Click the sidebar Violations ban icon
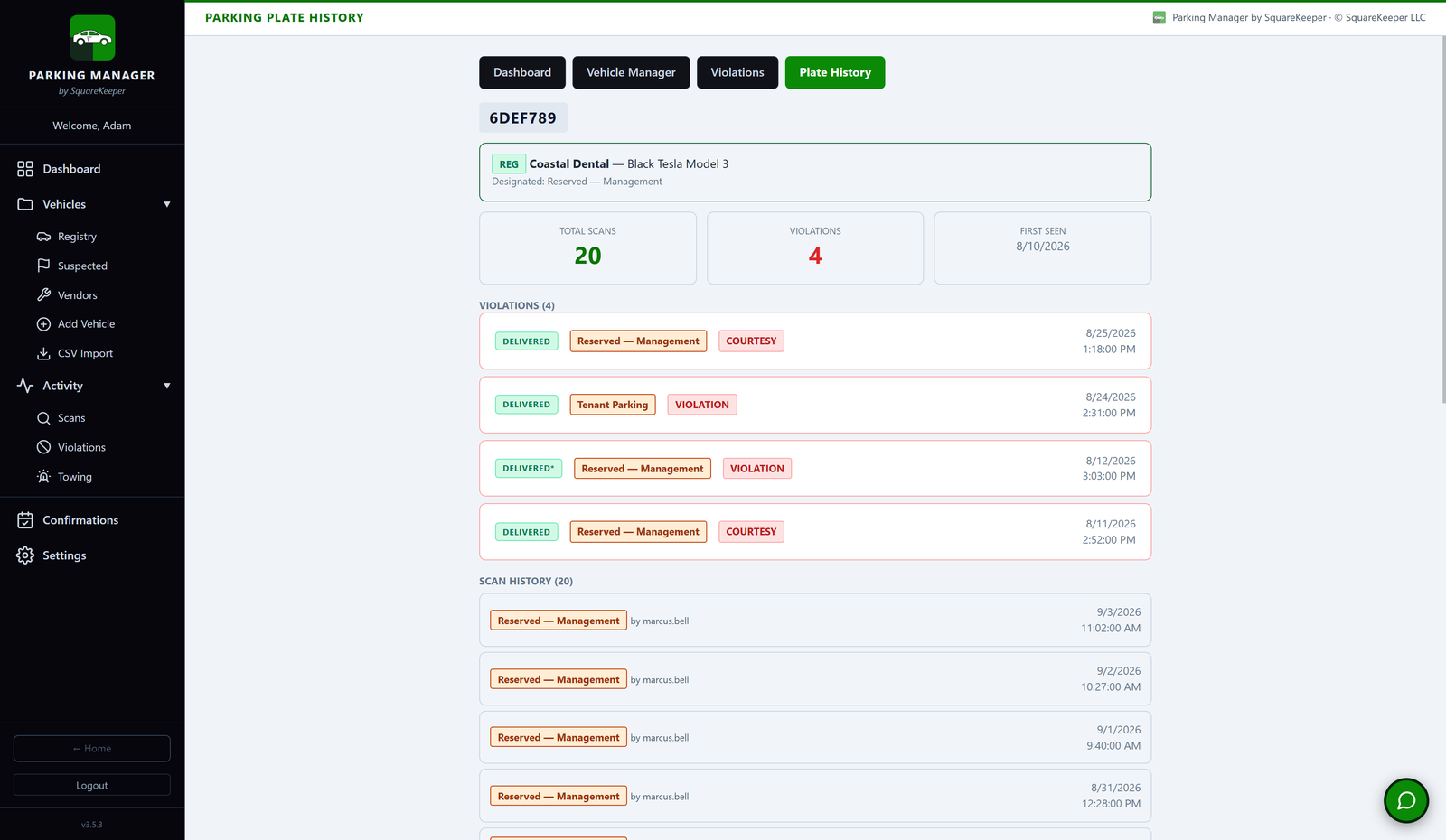Viewport: 1446px width, 840px height. pos(43,447)
